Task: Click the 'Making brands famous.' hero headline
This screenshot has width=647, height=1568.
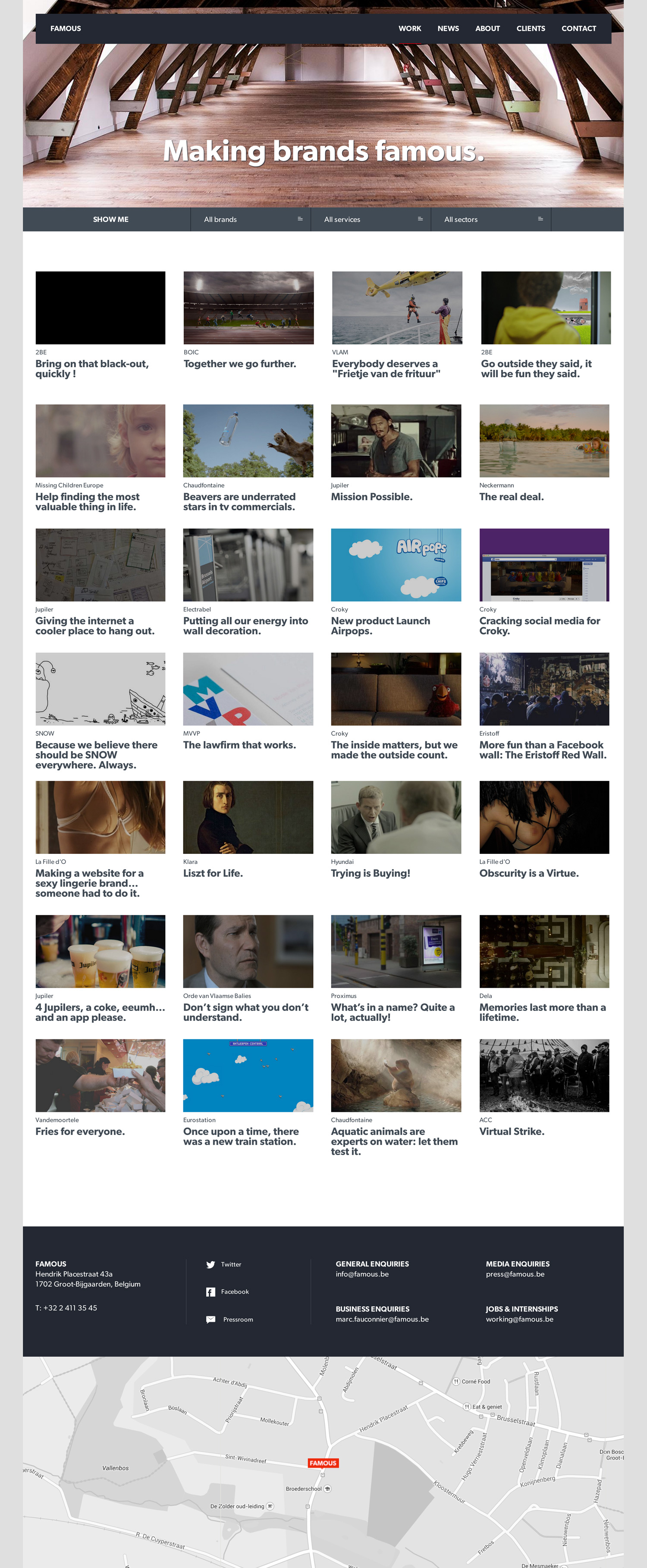Action: [x=323, y=151]
